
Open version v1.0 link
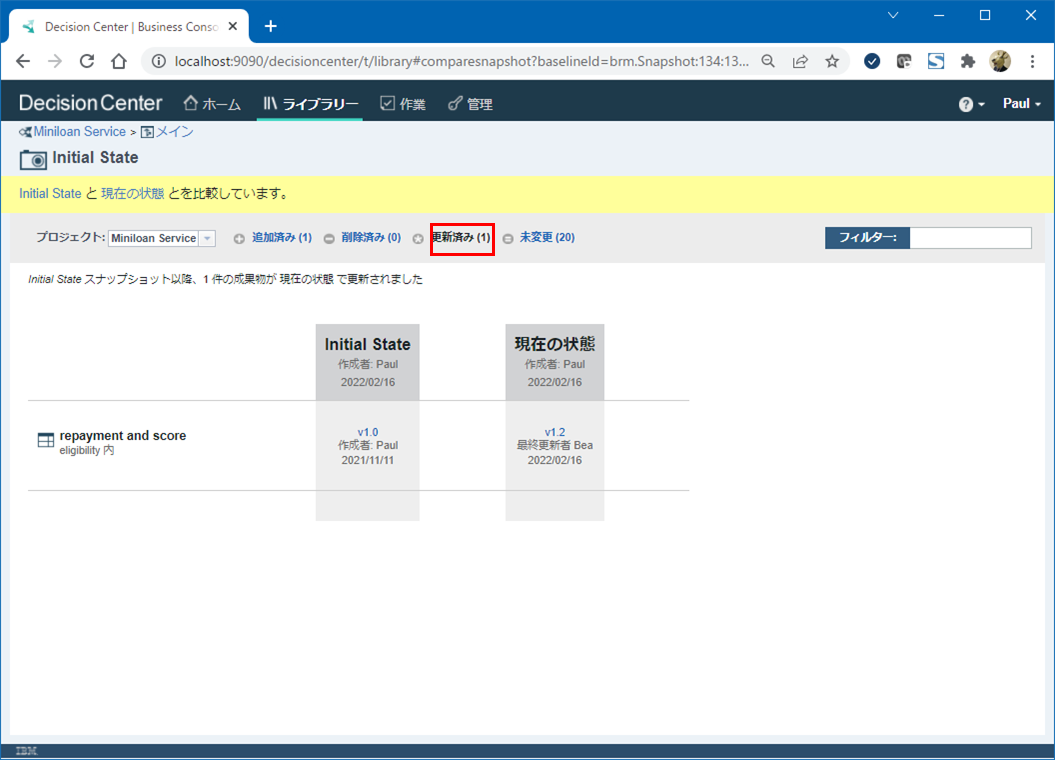tap(367, 432)
